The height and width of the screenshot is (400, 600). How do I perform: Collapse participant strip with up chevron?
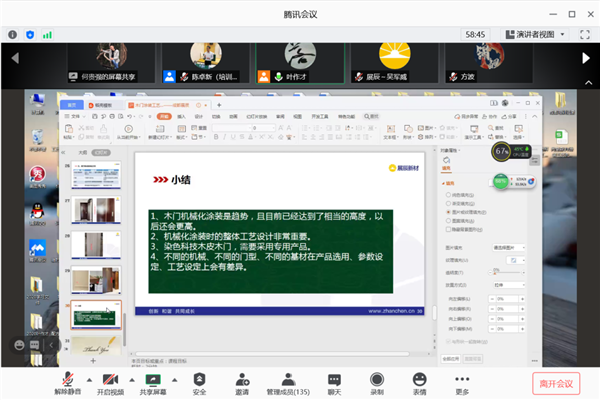(589, 83)
